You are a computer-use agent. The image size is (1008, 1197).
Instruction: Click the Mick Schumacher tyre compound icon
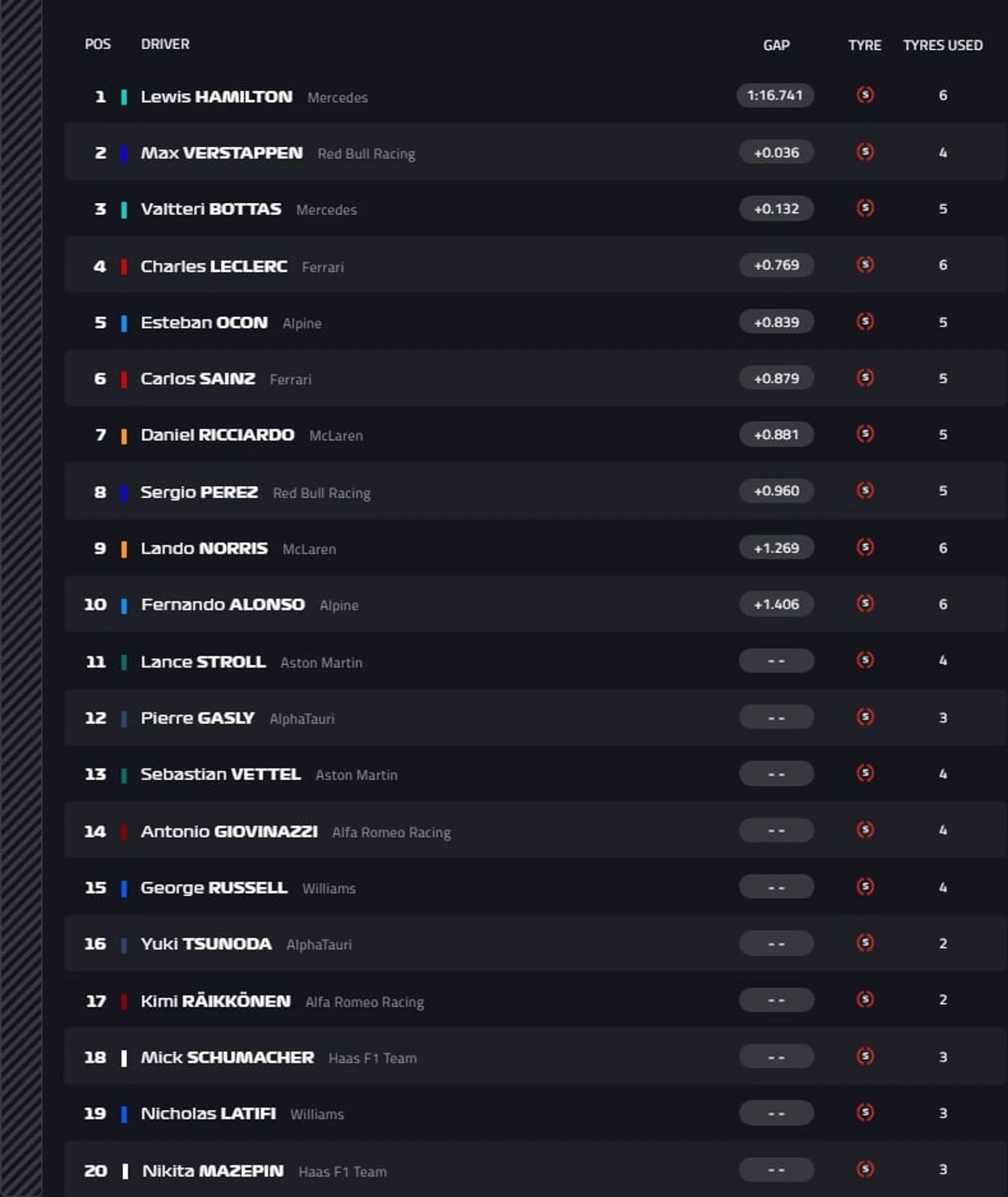[x=865, y=1057]
